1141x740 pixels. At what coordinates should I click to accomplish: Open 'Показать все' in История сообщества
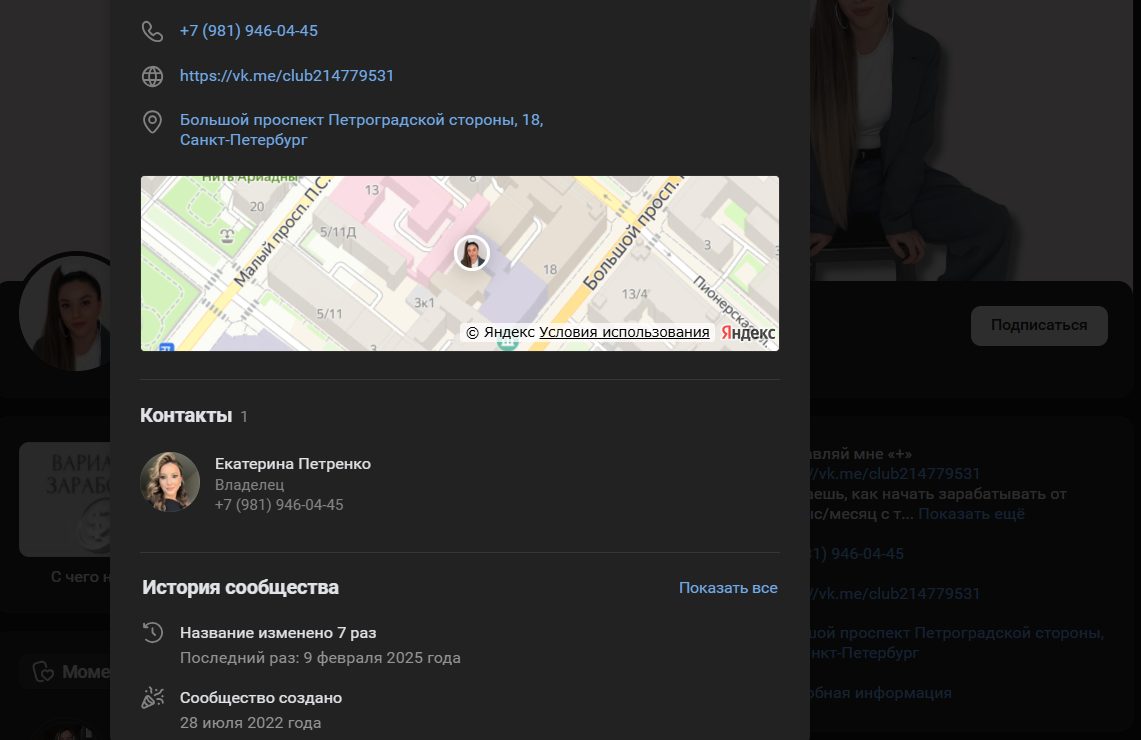click(728, 588)
